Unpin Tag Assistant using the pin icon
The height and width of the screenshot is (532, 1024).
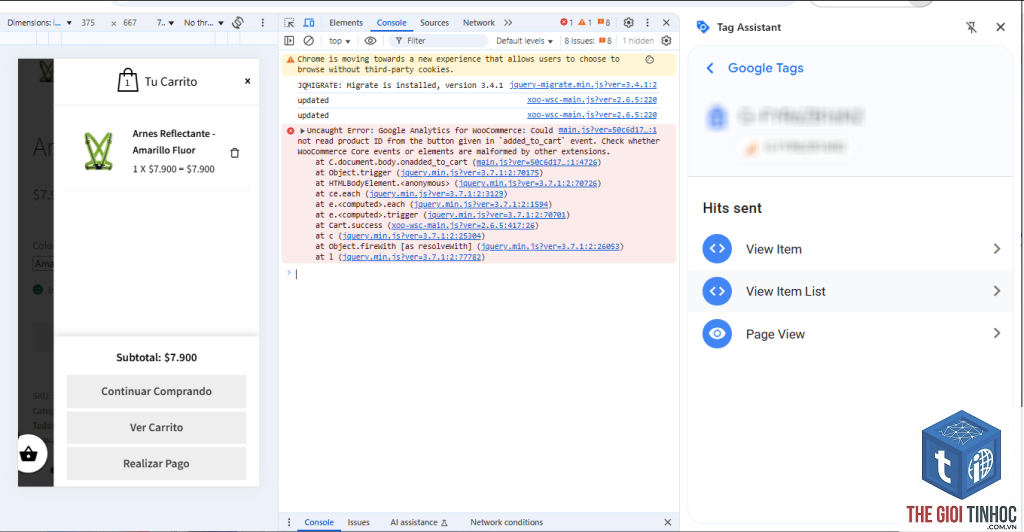(971, 27)
